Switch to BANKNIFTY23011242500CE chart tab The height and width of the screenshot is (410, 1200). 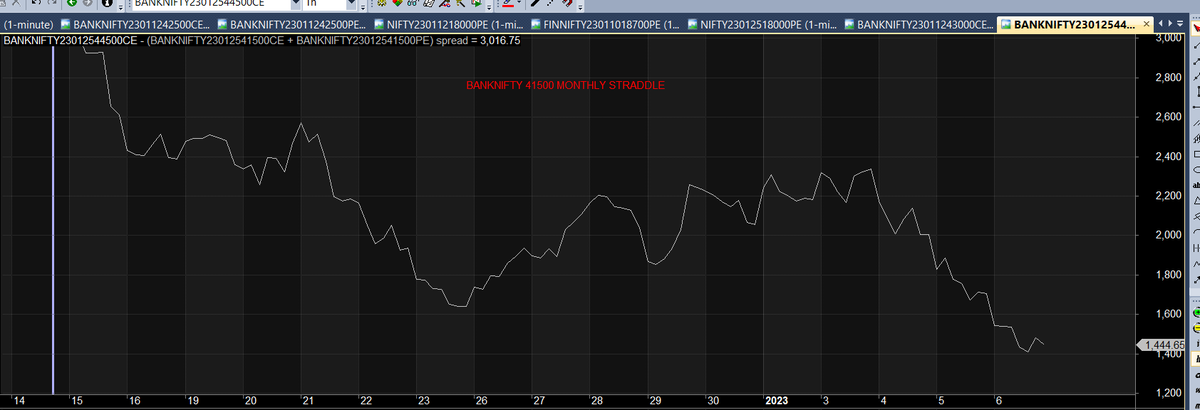pos(135,24)
